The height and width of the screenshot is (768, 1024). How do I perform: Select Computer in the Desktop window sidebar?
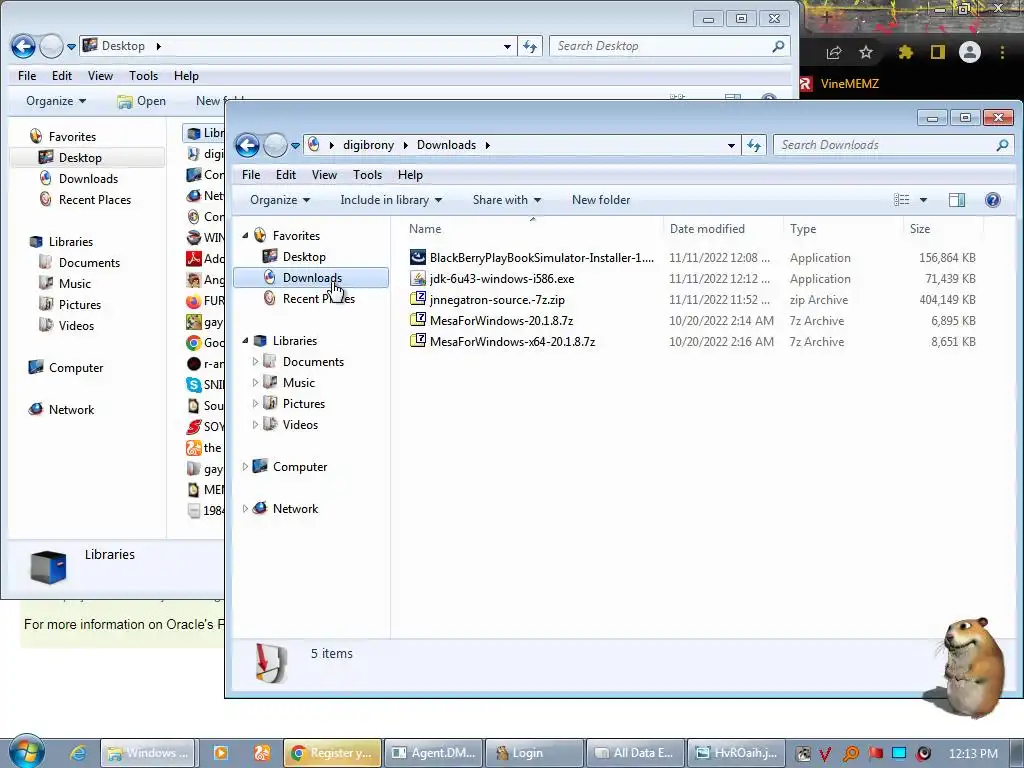point(76,367)
